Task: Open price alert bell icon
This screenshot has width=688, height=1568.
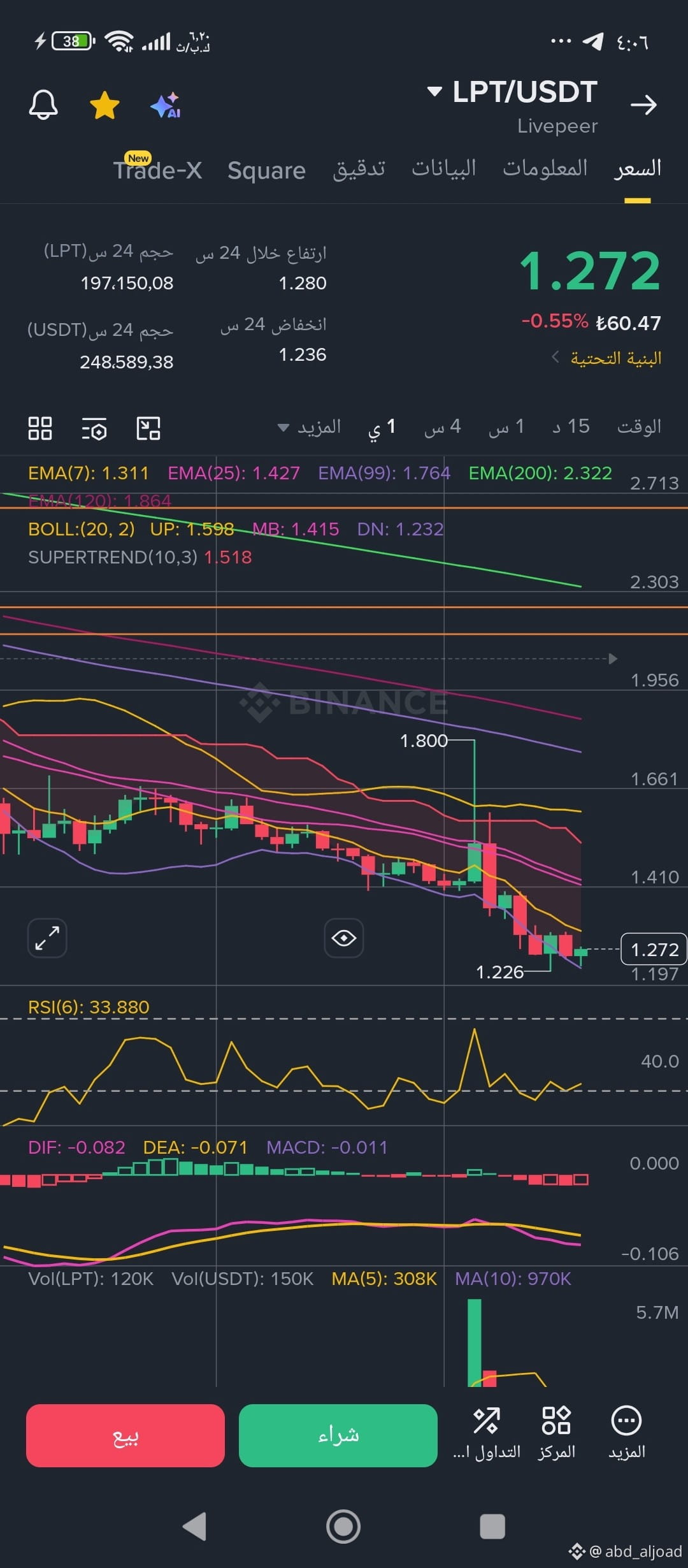Action: [x=43, y=105]
